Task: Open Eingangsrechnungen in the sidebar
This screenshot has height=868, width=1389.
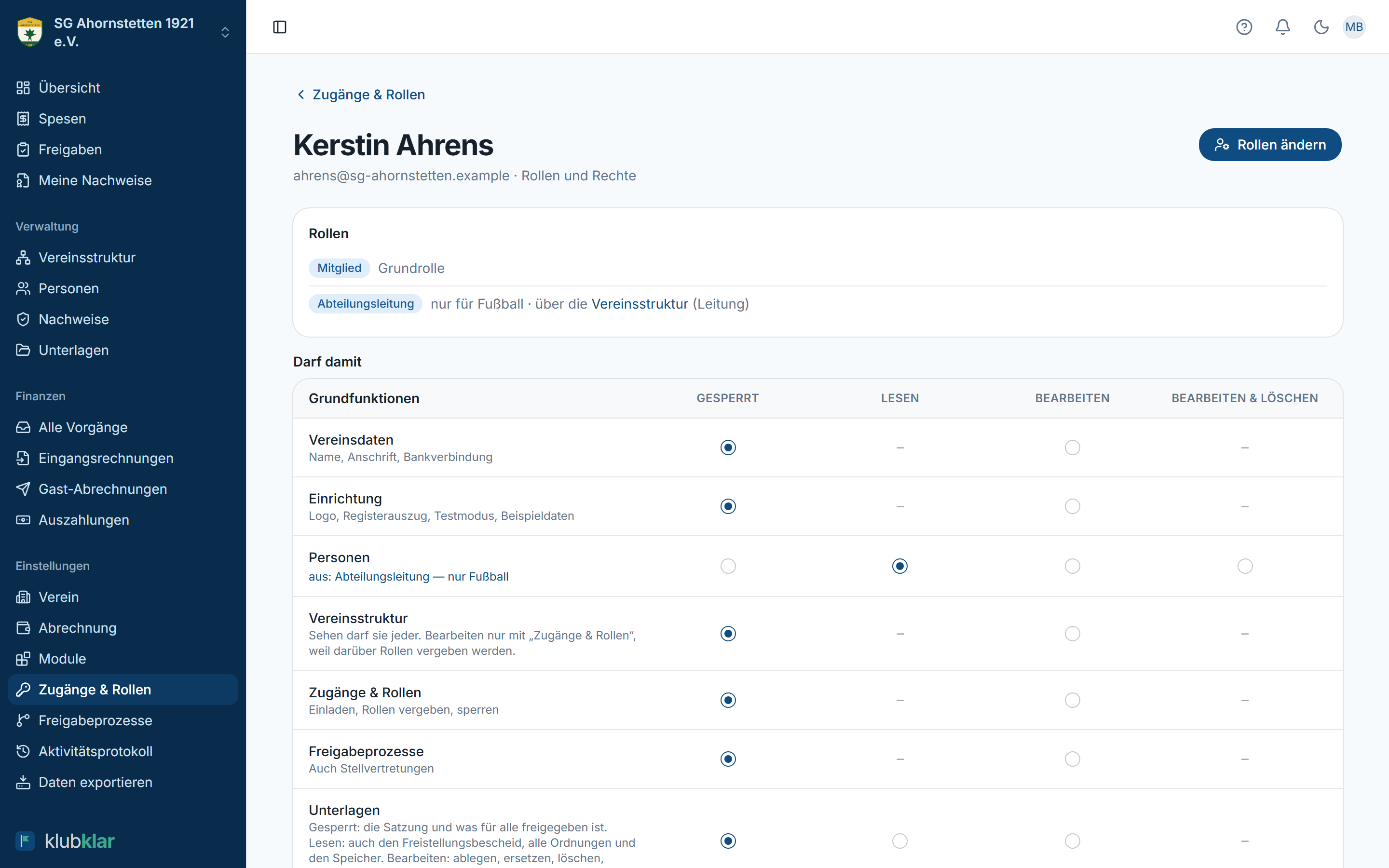Action: (123, 458)
